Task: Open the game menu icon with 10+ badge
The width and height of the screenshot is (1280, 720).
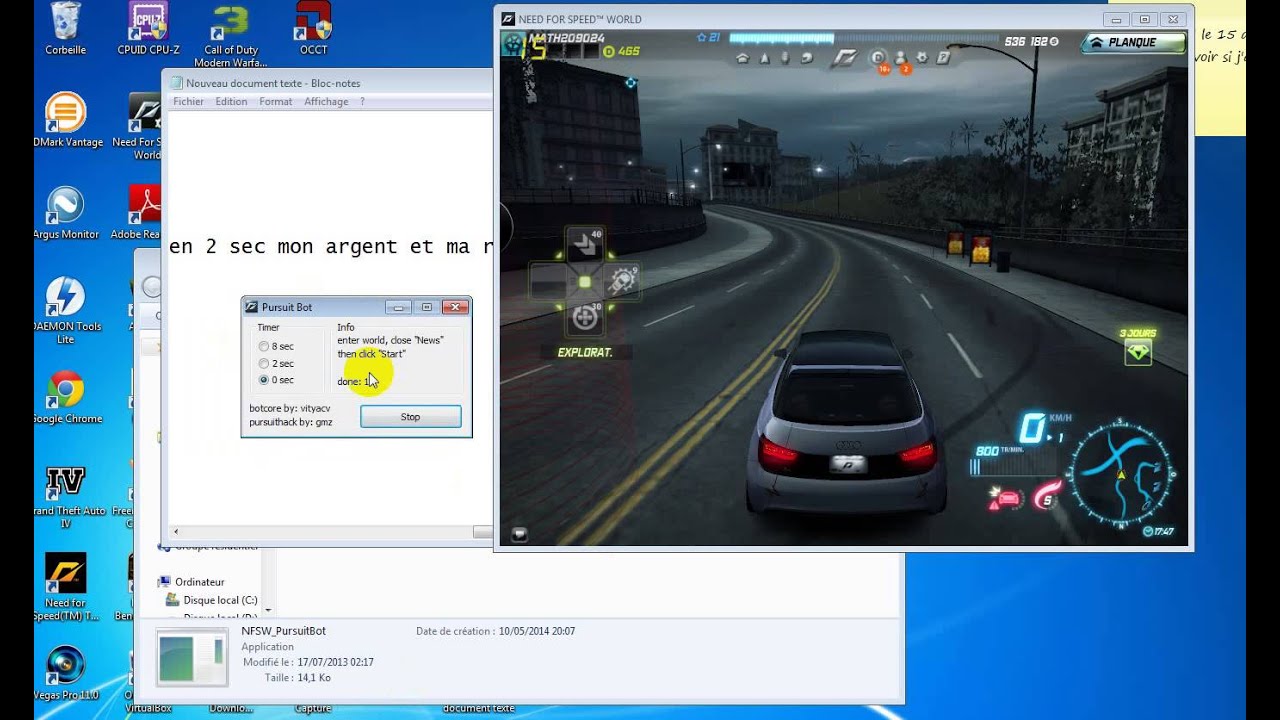Action: [x=878, y=58]
